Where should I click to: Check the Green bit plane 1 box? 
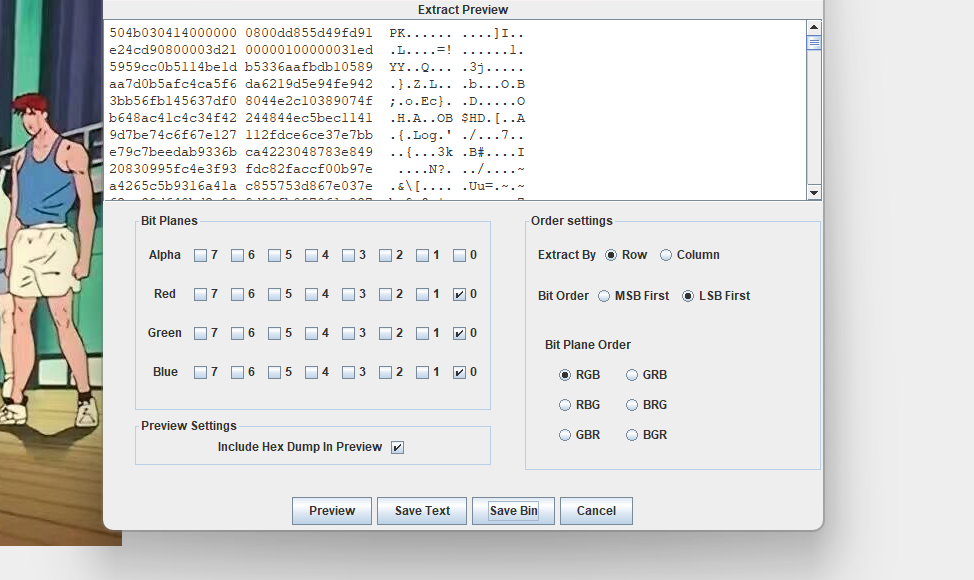[422, 333]
